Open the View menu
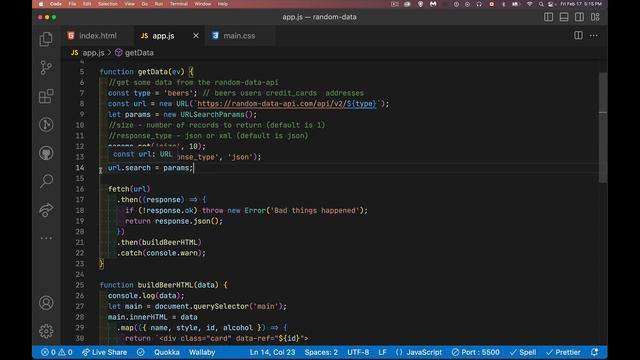The height and width of the screenshot is (360, 640). coord(129,4)
